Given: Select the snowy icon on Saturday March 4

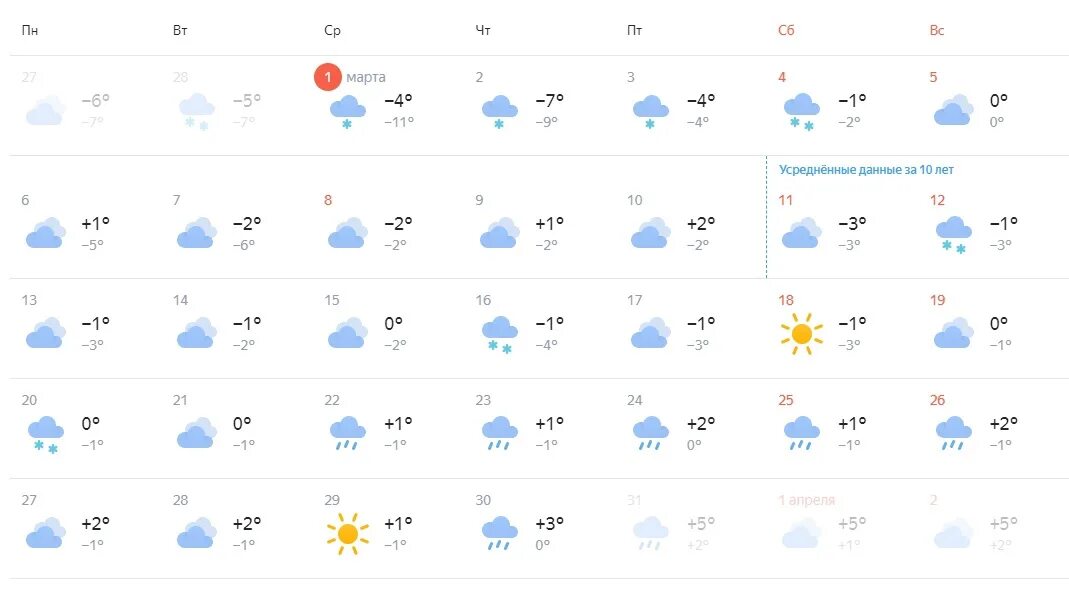Looking at the screenshot, I should click(x=801, y=111).
